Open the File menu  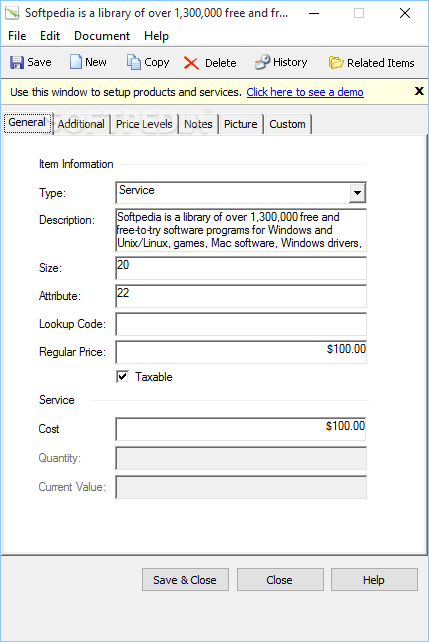(17, 36)
